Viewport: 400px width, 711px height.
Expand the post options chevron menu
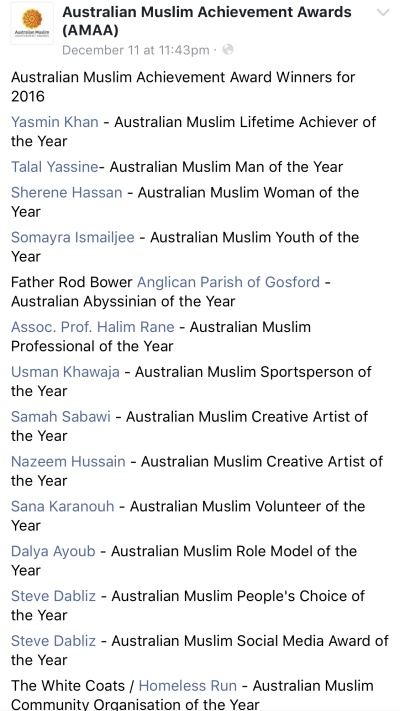[x=383, y=13]
